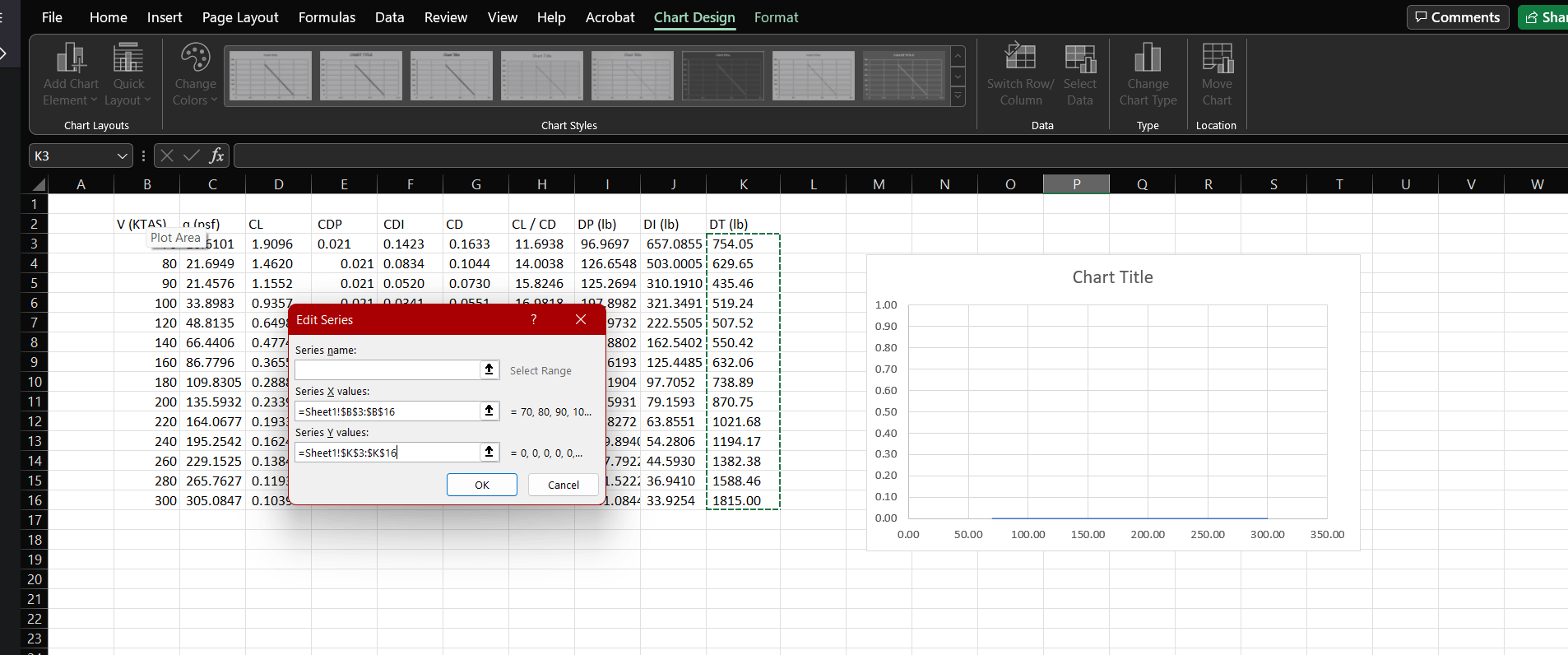Select the dark chart style thumbnail
1568x655 pixels.
point(723,76)
